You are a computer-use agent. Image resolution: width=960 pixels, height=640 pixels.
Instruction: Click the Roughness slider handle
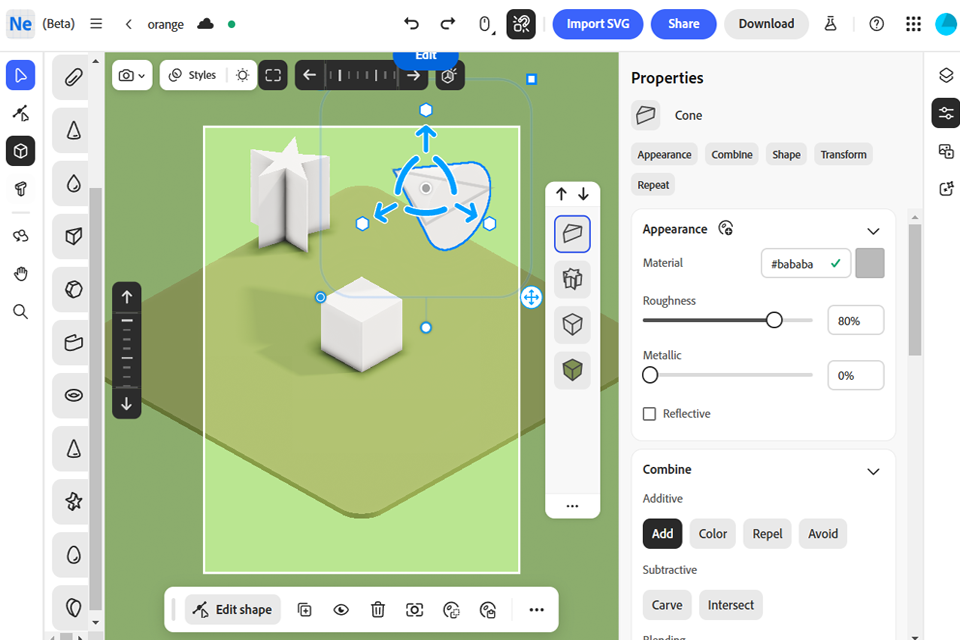pyautogui.click(x=774, y=320)
